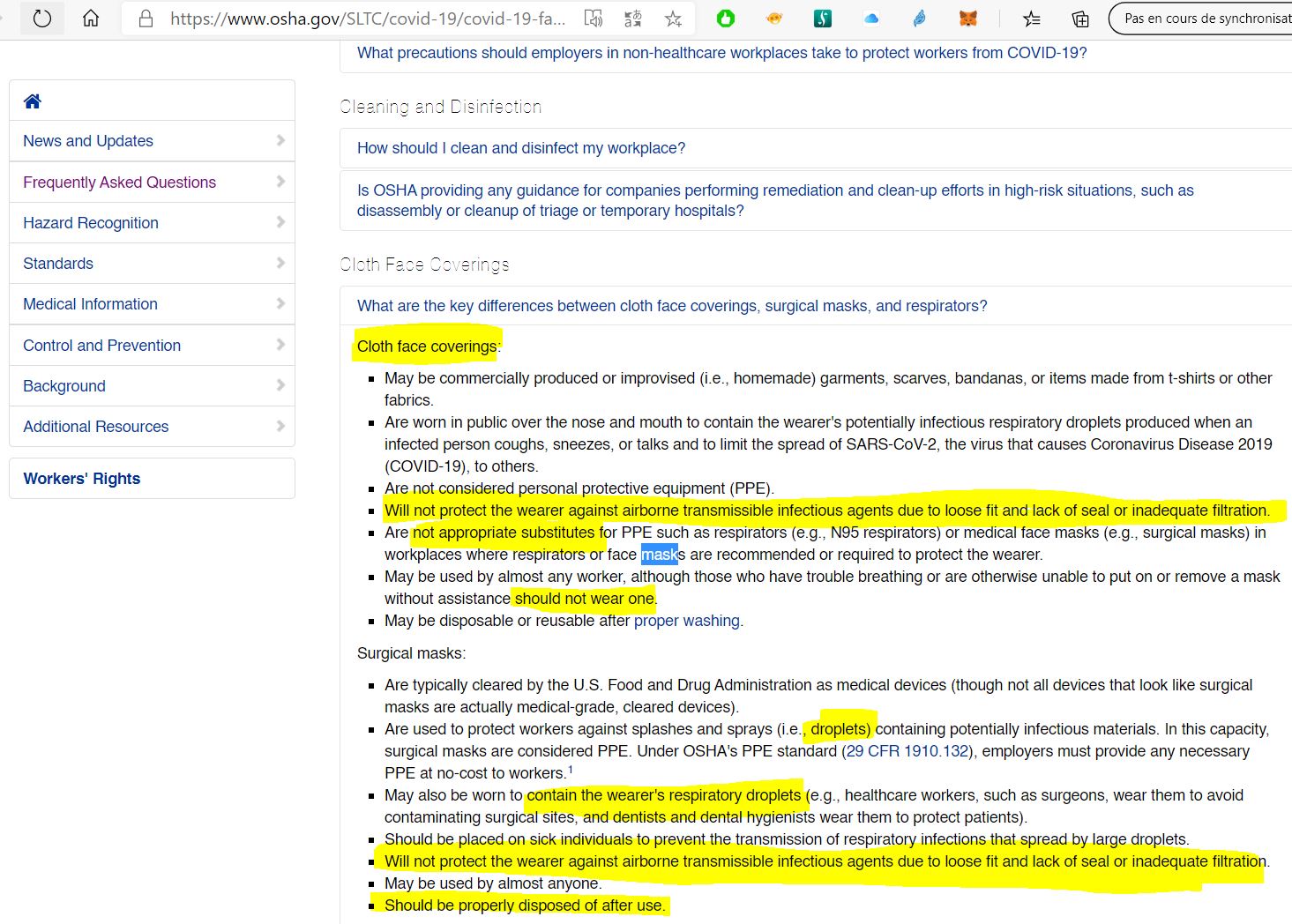Screen dimensions: 1292x924
Task: Expand the Hazard Recognition chevron
Action: [280, 222]
